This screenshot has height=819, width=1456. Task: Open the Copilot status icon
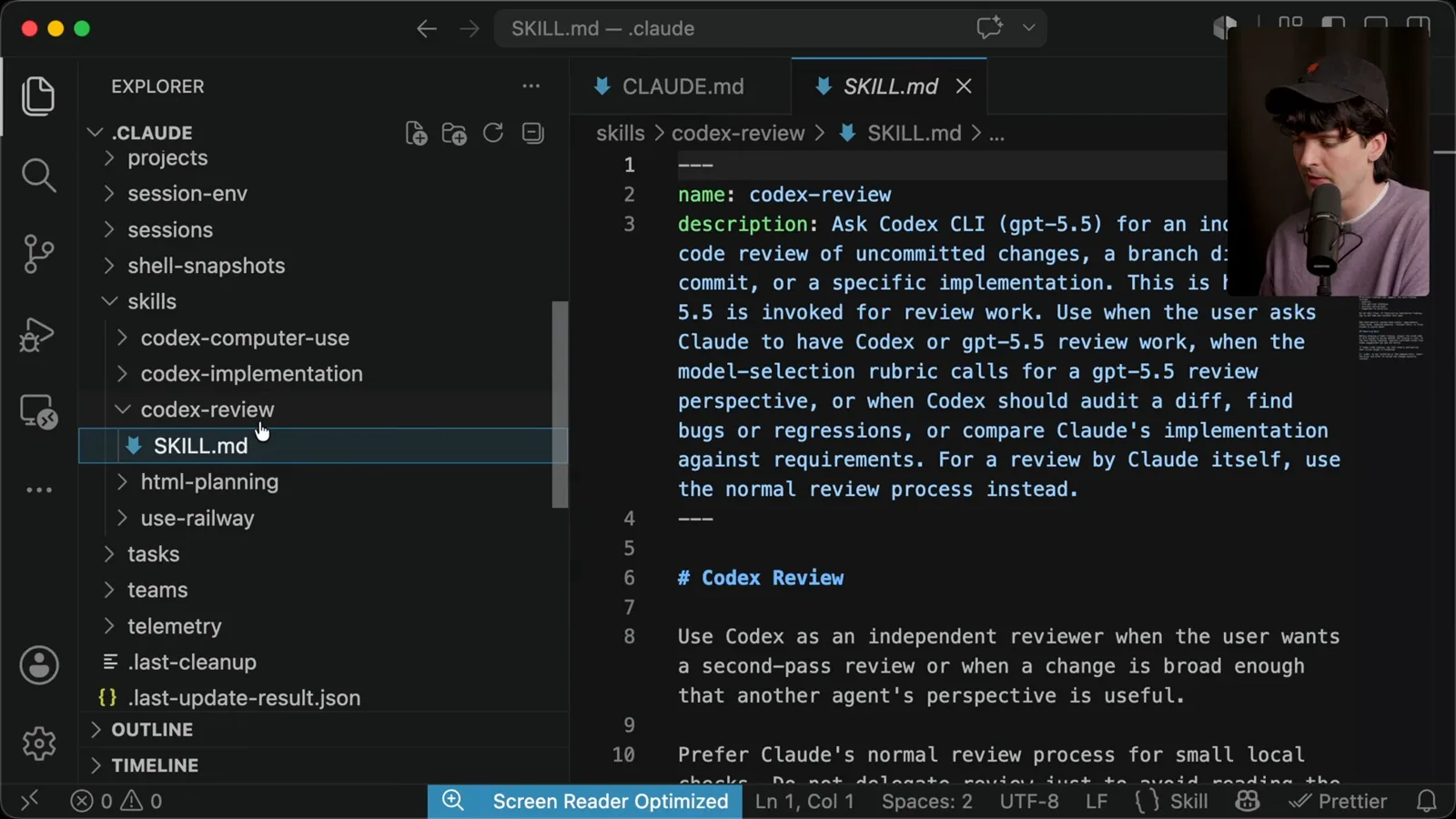pyautogui.click(x=1247, y=801)
